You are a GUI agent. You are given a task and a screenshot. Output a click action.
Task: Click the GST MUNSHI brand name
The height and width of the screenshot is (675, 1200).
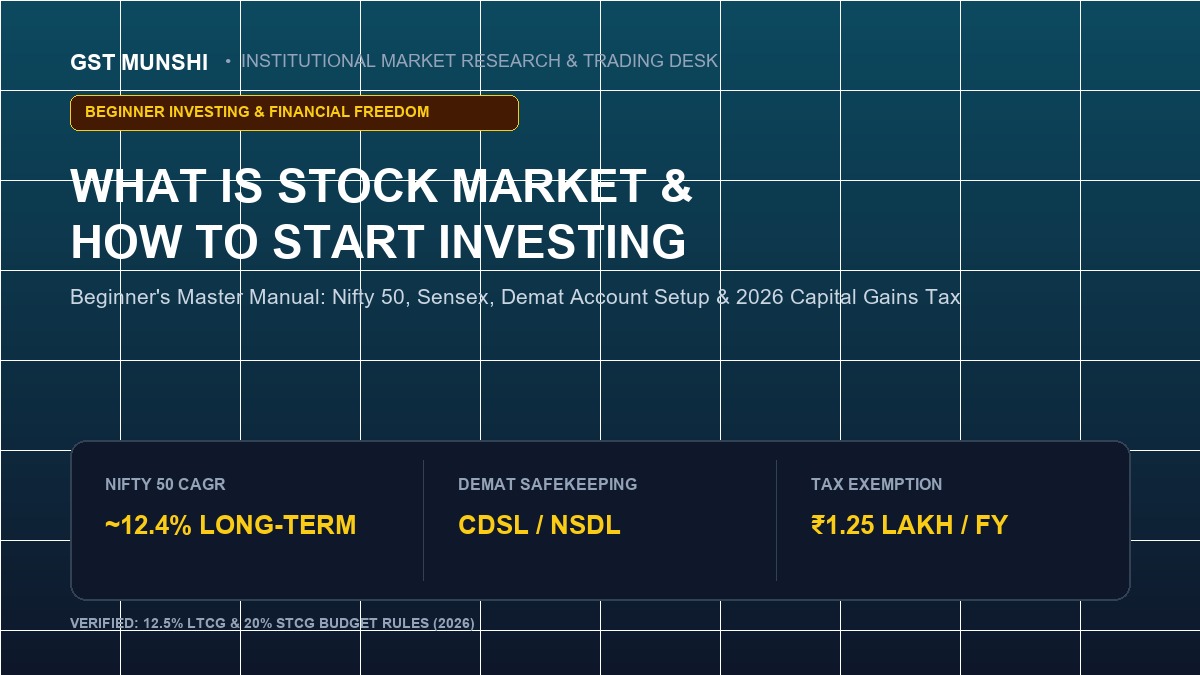[139, 62]
